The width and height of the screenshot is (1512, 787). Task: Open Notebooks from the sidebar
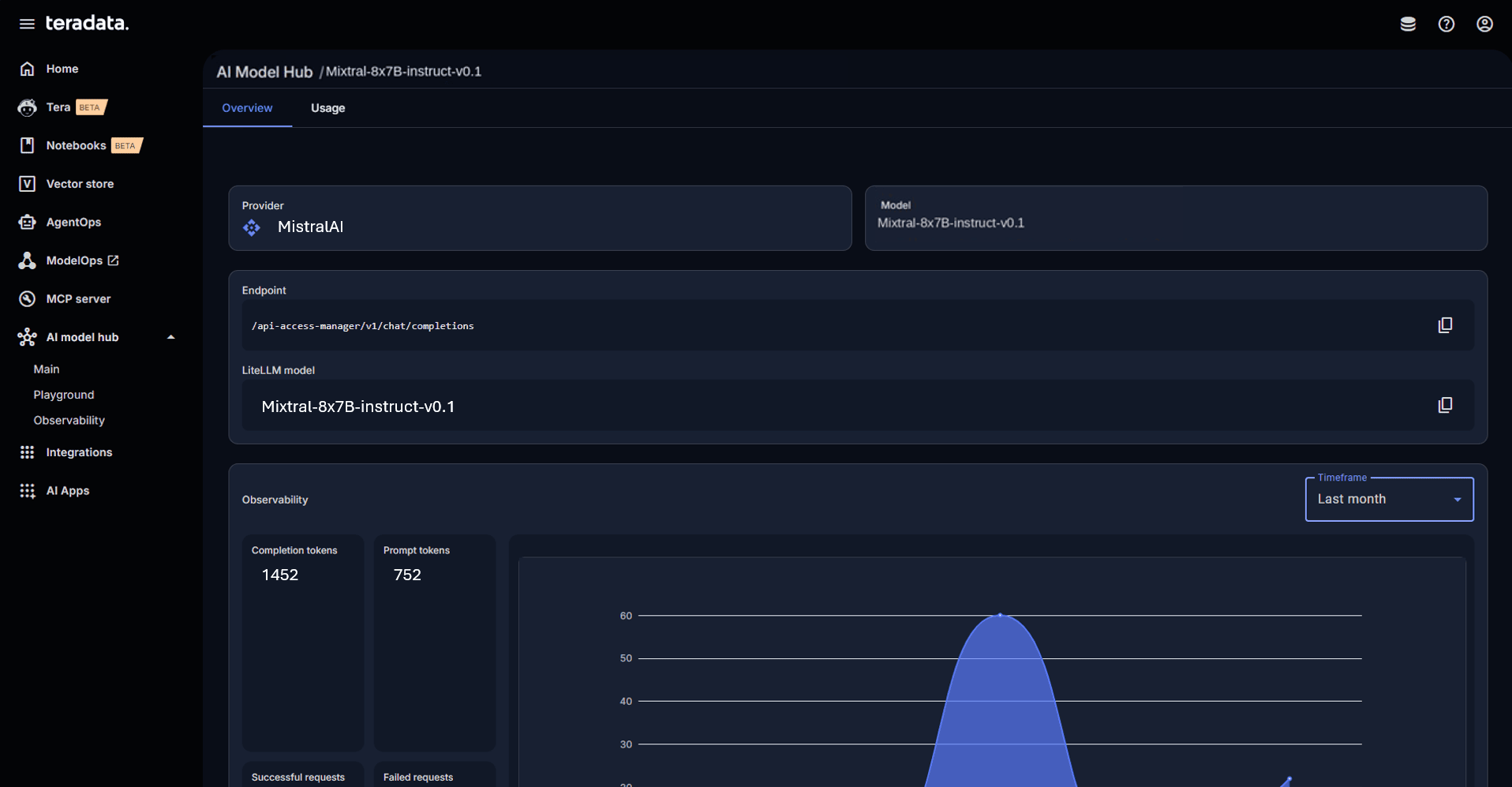pyautogui.click(x=76, y=145)
